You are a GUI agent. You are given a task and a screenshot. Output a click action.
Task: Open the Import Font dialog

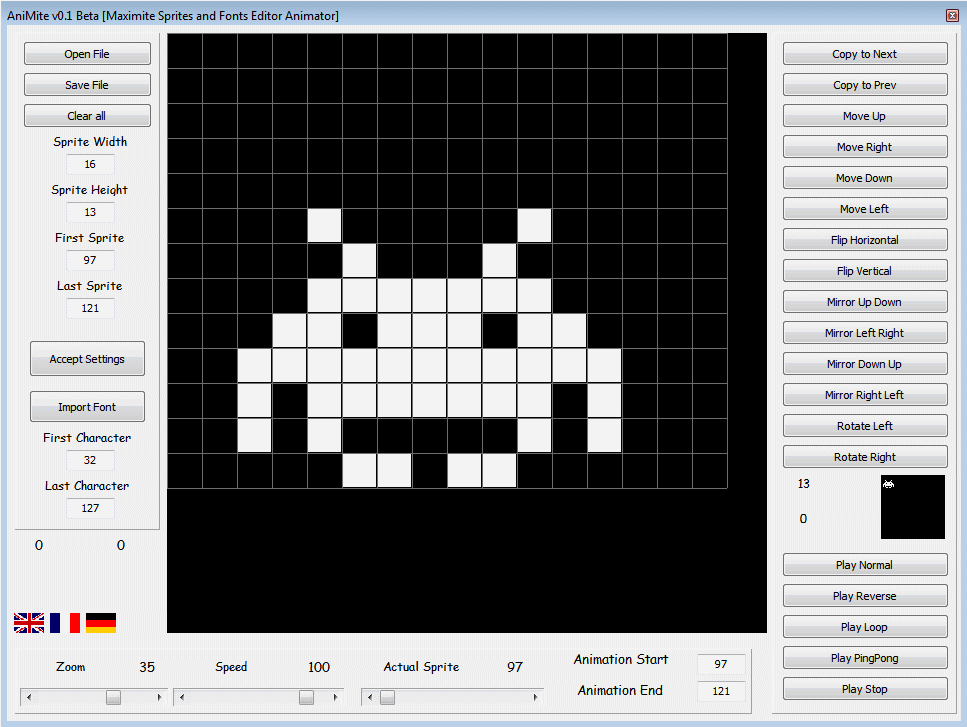pos(87,407)
